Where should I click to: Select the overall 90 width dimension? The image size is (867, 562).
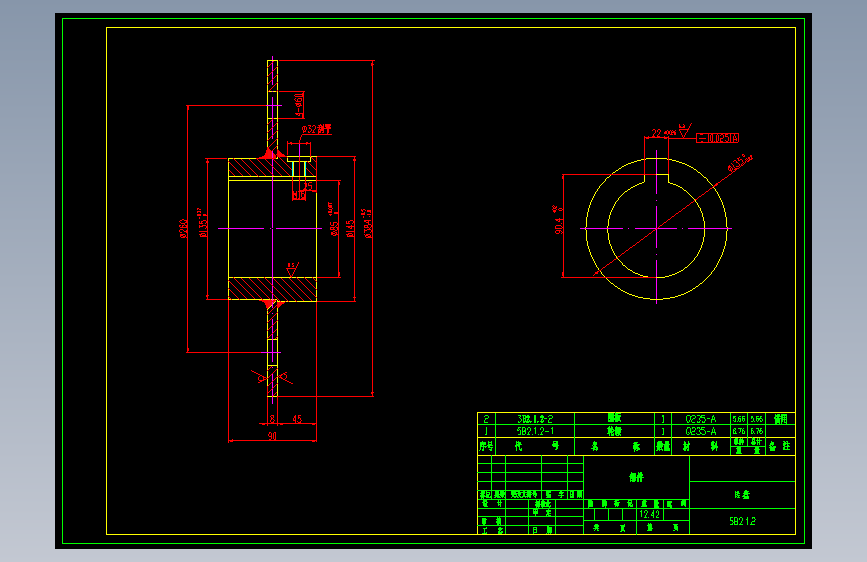[272, 436]
